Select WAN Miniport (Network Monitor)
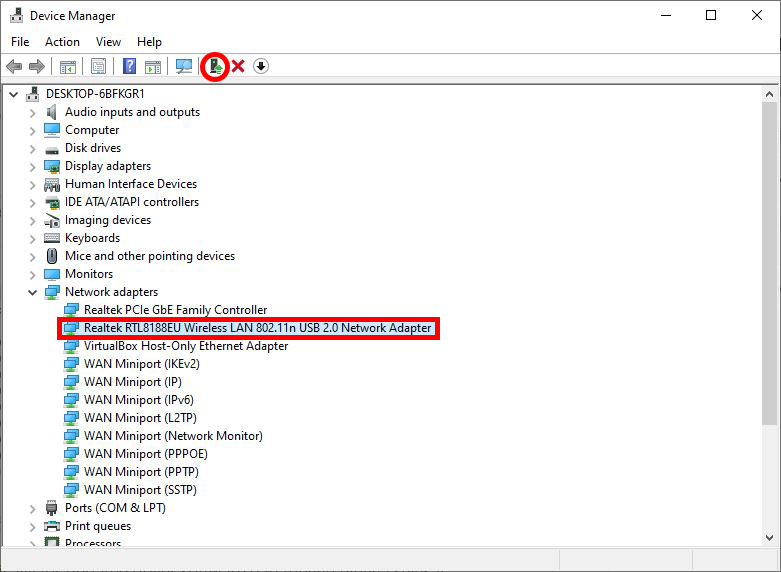This screenshot has width=781, height=572. point(173,435)
